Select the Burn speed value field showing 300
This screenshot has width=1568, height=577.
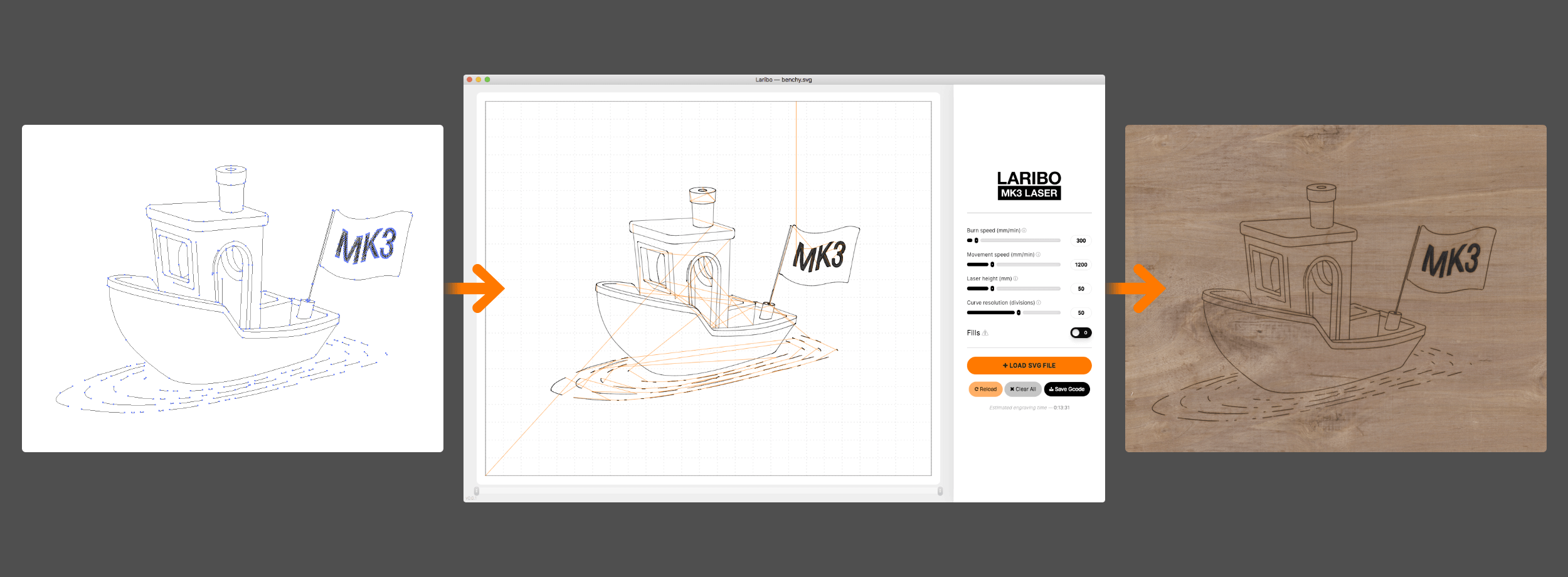click(x=1081, y=241)
